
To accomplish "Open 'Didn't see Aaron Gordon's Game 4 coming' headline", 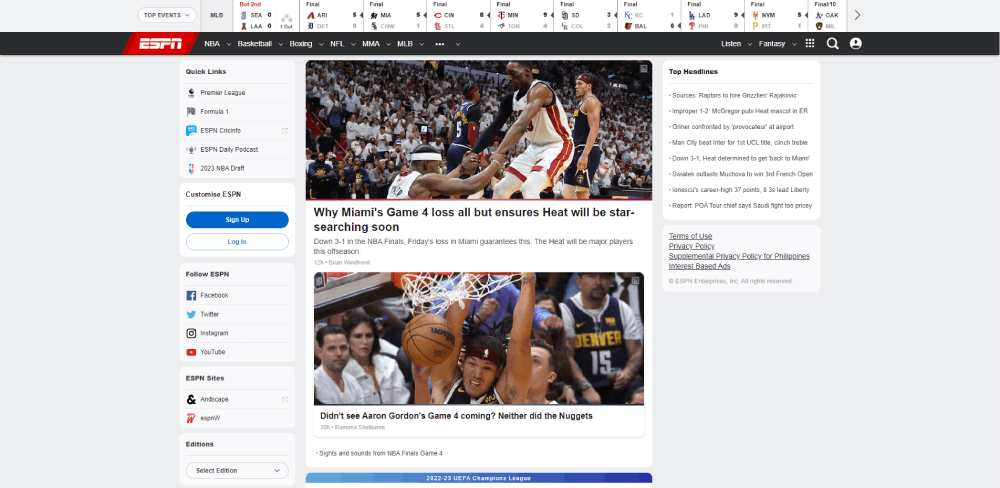I will [457, 416].
